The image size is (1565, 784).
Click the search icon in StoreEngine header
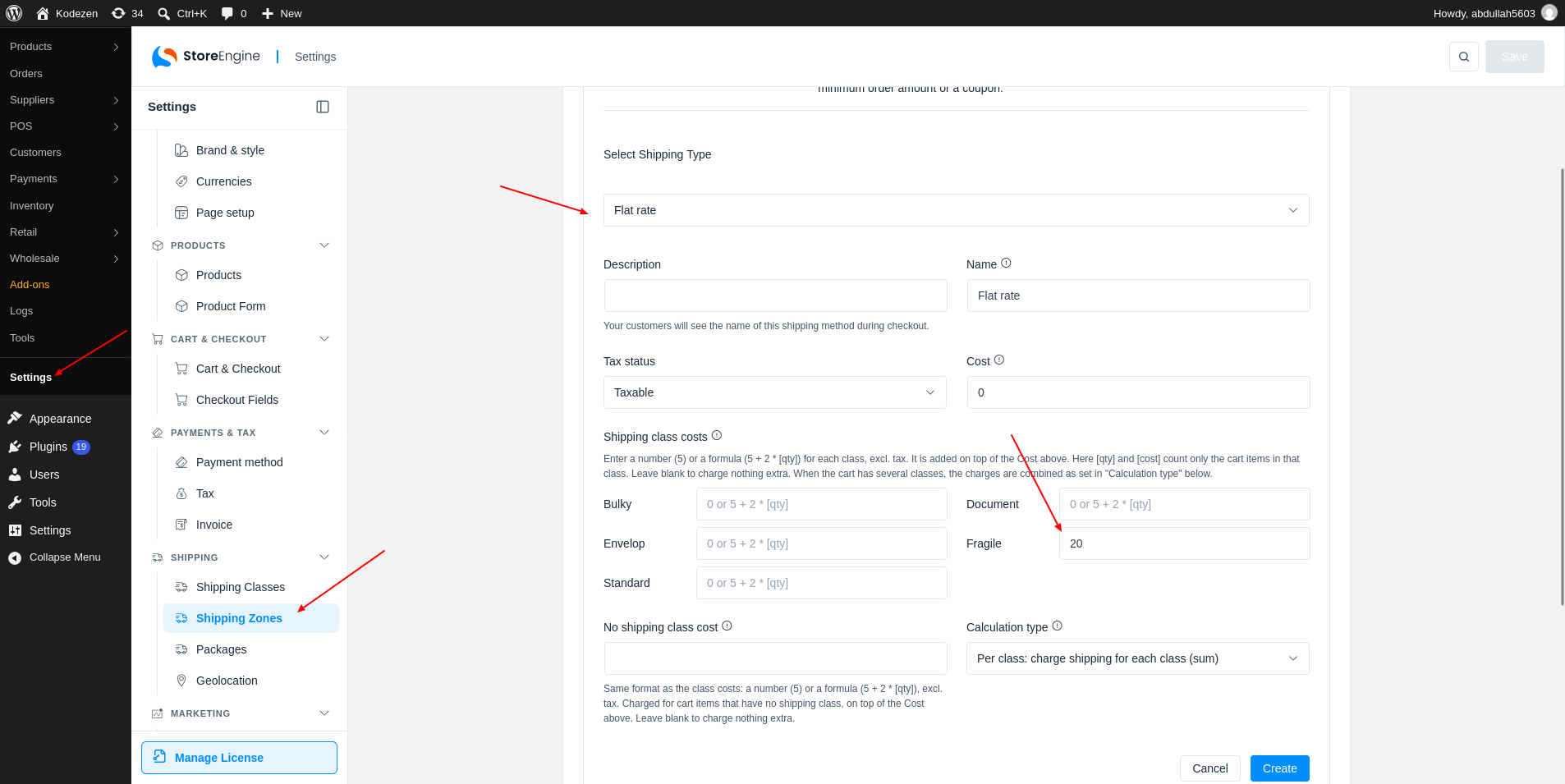(x=1463, y=57)
